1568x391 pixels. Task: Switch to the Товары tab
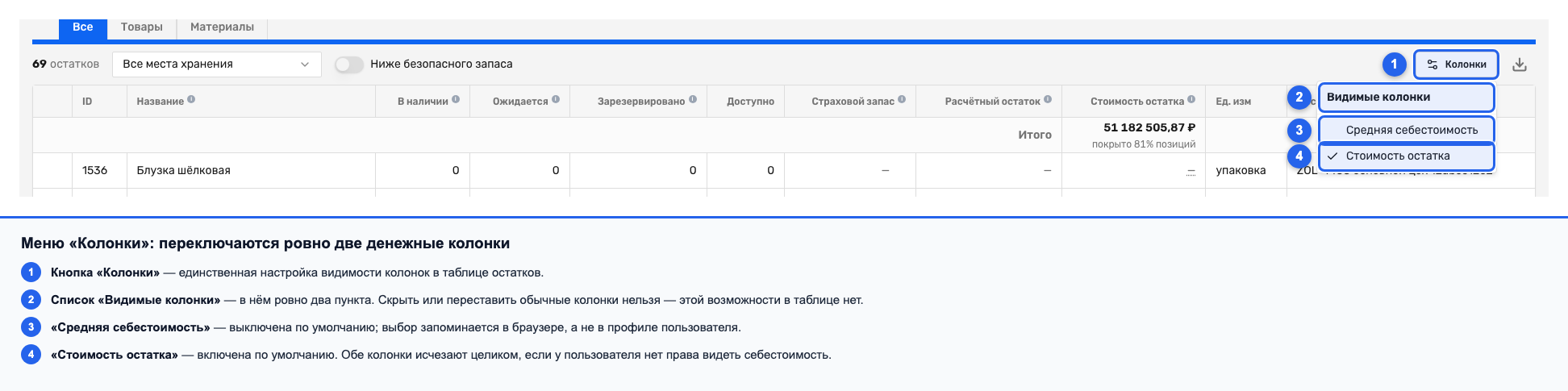tap(142, 27)
